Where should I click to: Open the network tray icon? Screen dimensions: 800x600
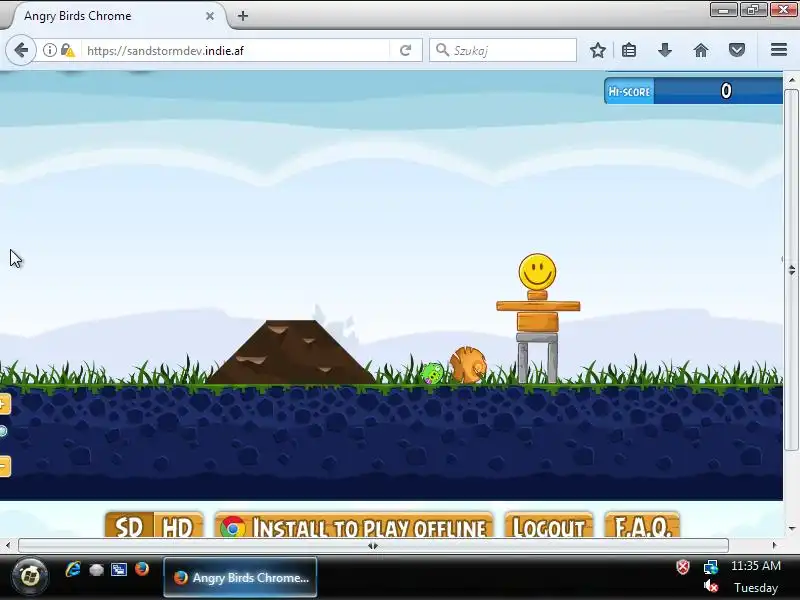tap(711, 567)
